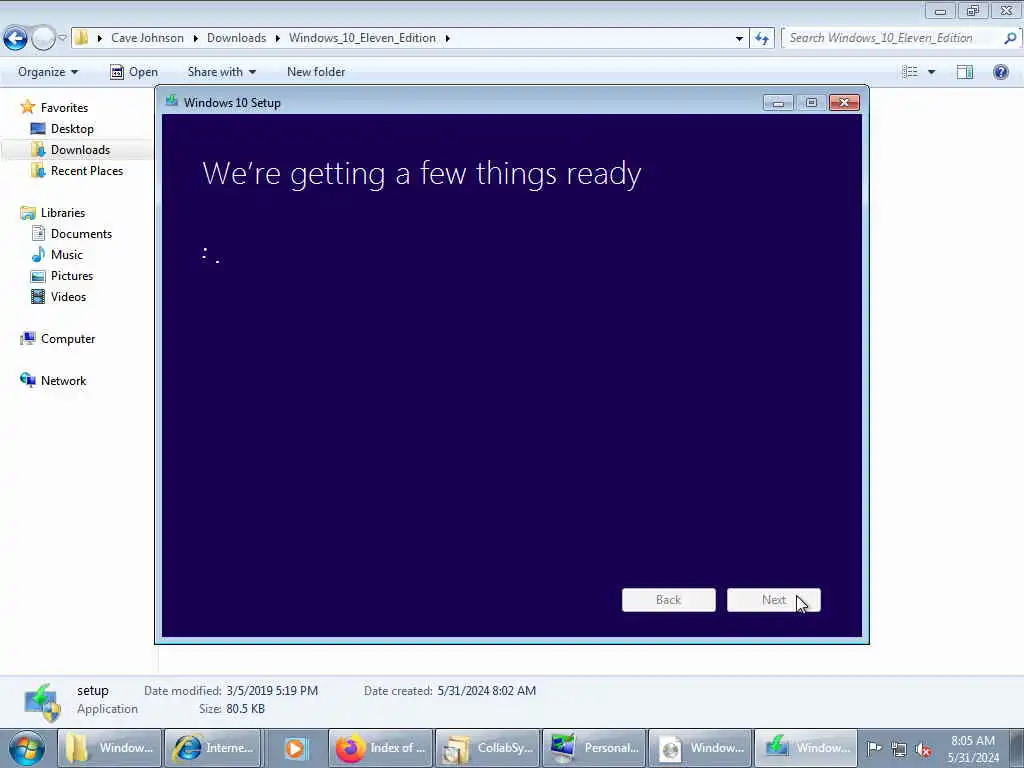Select Desktop under Favorites

(72, 129)
